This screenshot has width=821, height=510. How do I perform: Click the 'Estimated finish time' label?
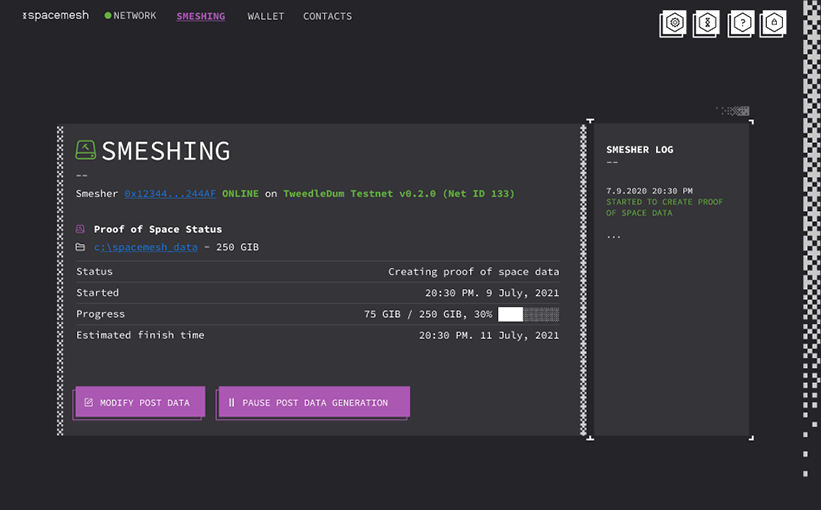coord(140,335)
